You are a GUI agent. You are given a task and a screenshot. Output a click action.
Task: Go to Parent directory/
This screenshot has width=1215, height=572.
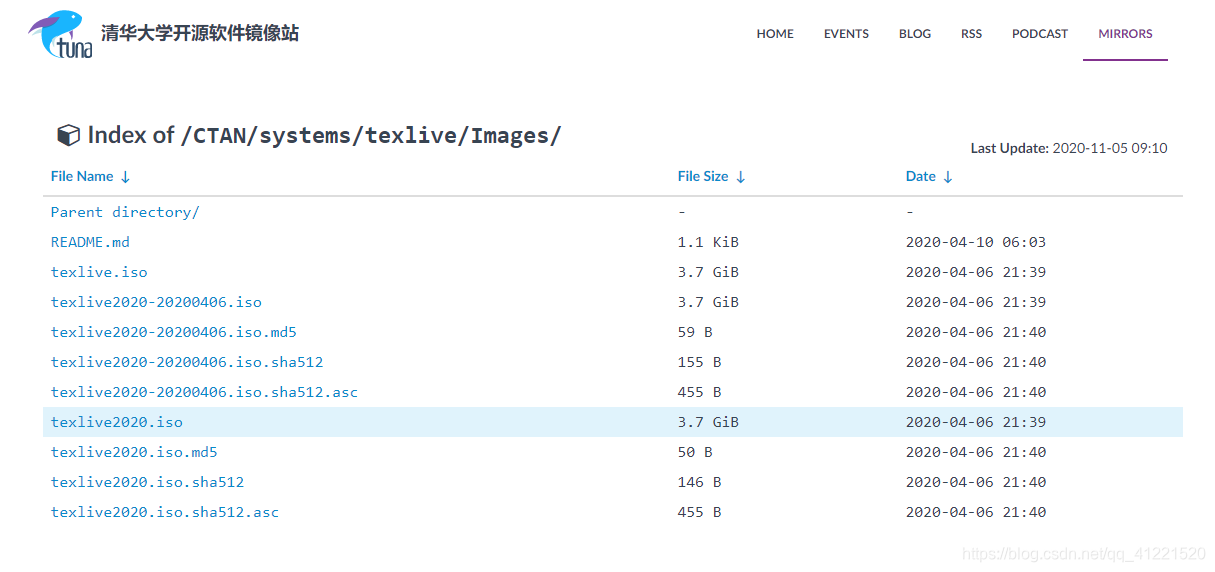tap(125, 212)
